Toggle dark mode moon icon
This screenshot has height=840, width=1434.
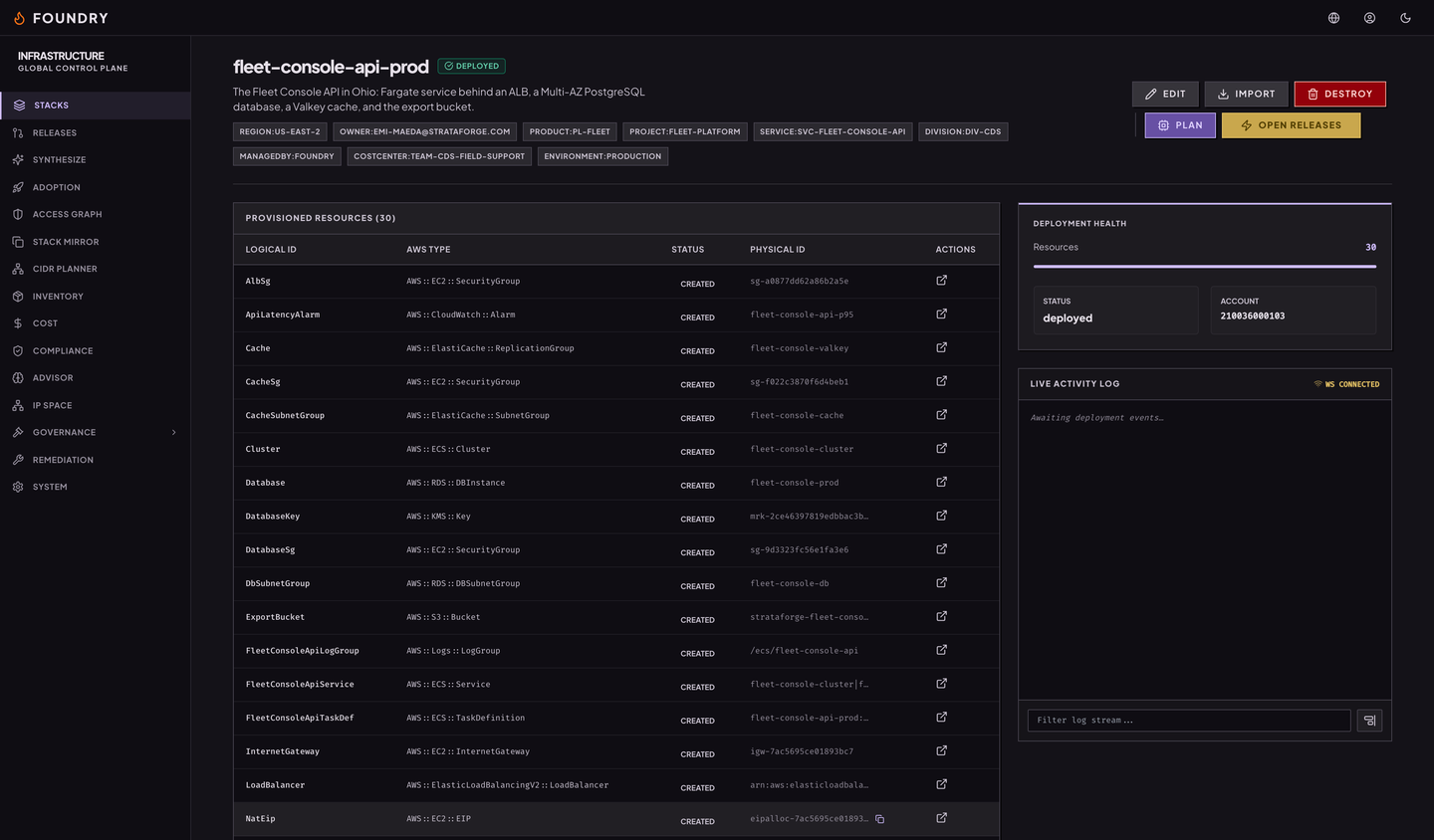pyautogui.click(x=1405, y=18)
